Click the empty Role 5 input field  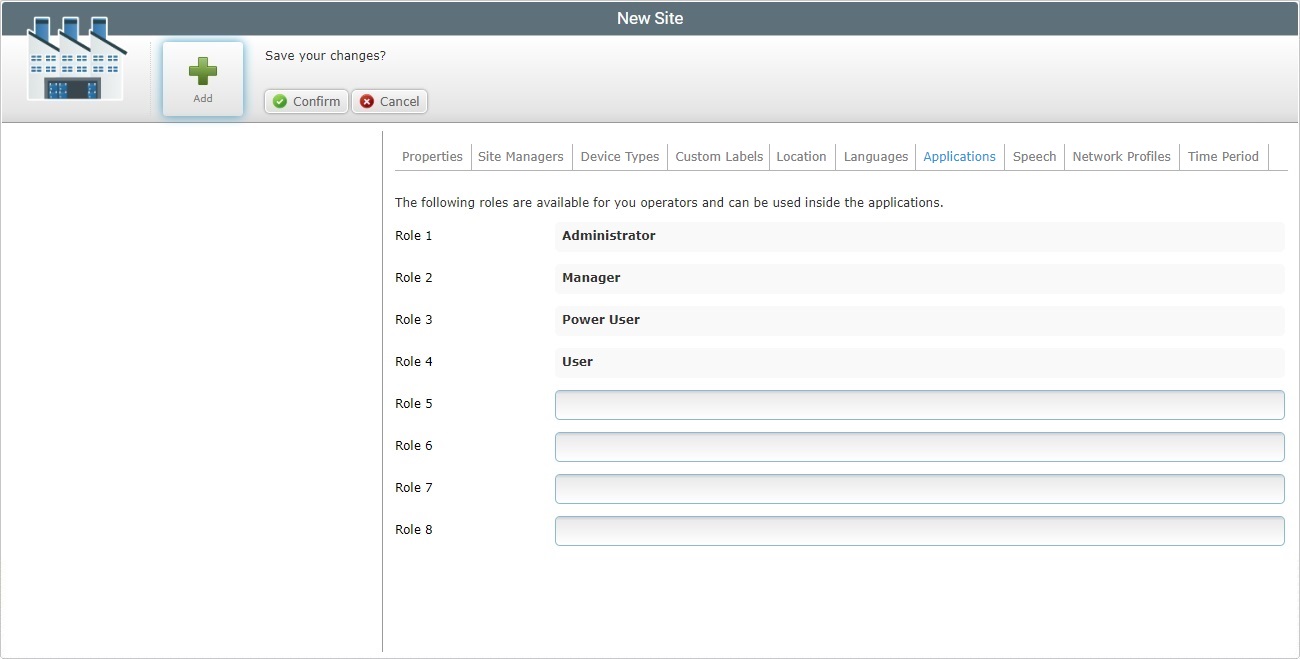(x=919, y=404)
